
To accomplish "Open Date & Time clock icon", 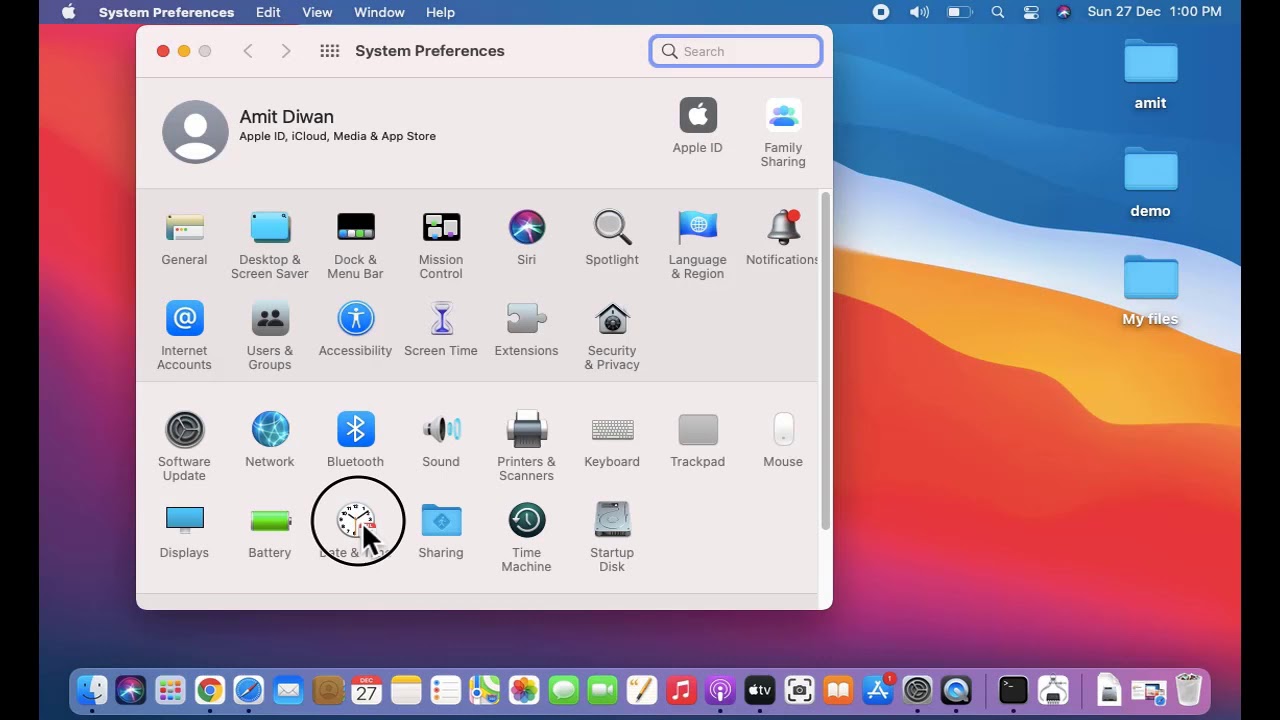I will point(355,521).
